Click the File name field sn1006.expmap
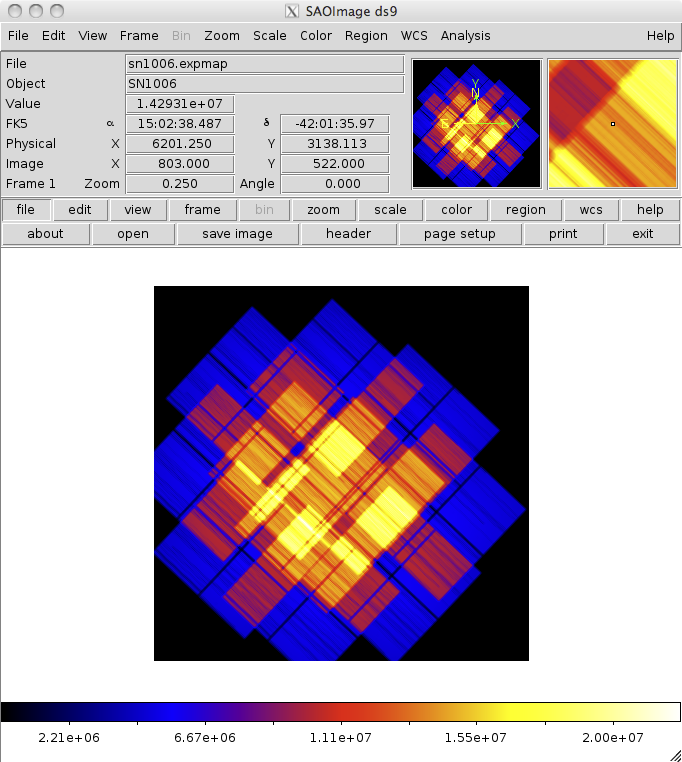The width and height of the screenshot is (682, 762). click(x=264, y=64)
